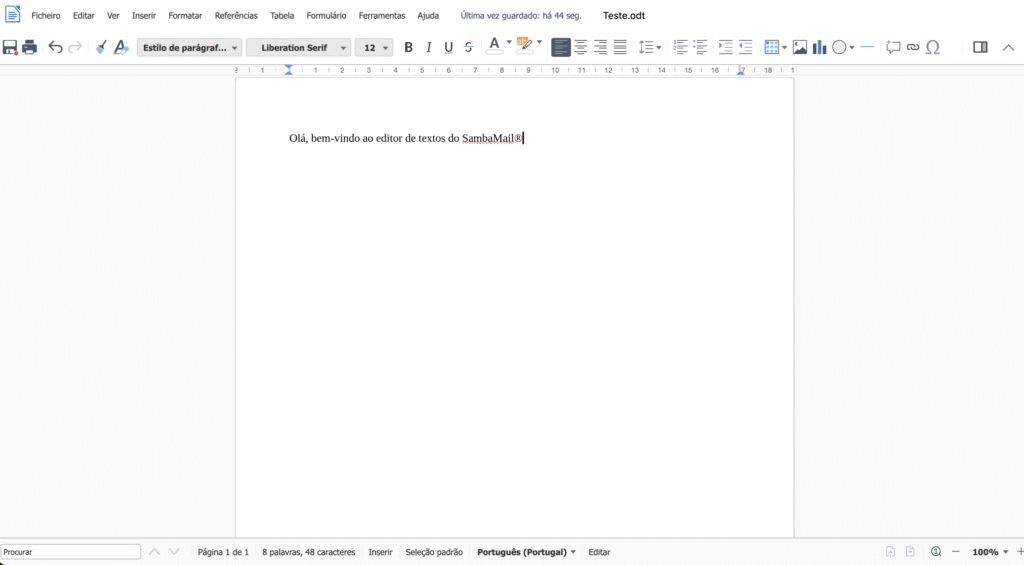The height and width of the screenshot is (565, 1024).
Task: Click the Save document icon
Action: pos(10,47)
